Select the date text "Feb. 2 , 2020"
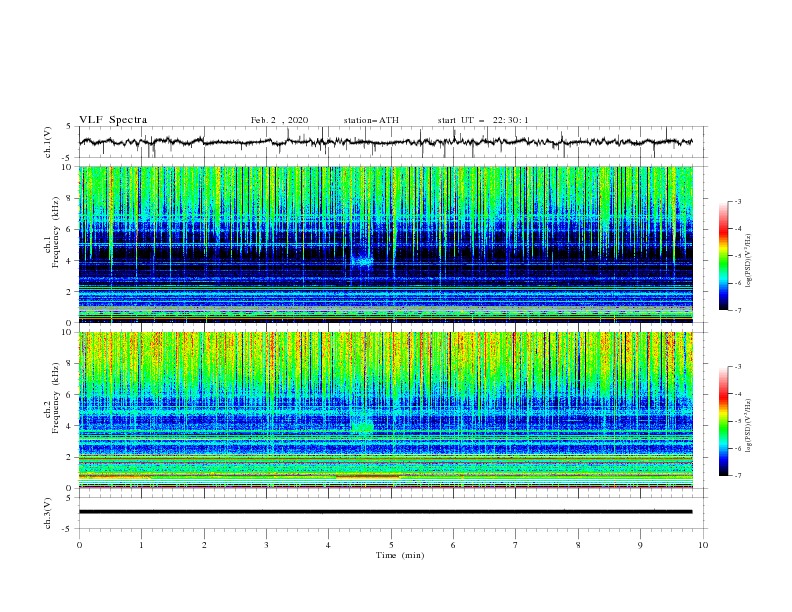The image size is (792, 612). [x=279, y=120]
